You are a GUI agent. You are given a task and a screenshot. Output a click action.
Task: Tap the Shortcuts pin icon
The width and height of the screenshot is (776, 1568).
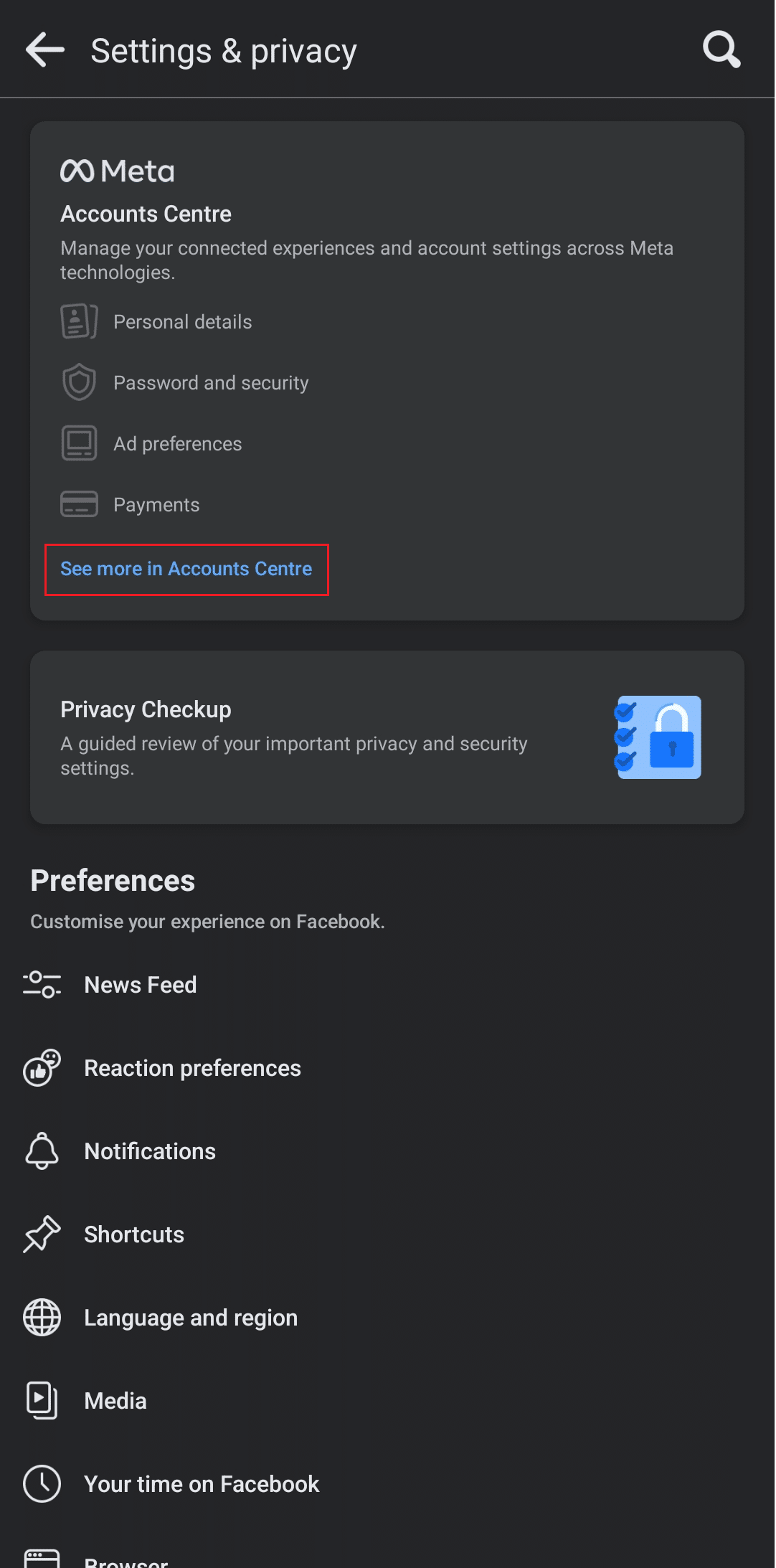(42, 1234)
